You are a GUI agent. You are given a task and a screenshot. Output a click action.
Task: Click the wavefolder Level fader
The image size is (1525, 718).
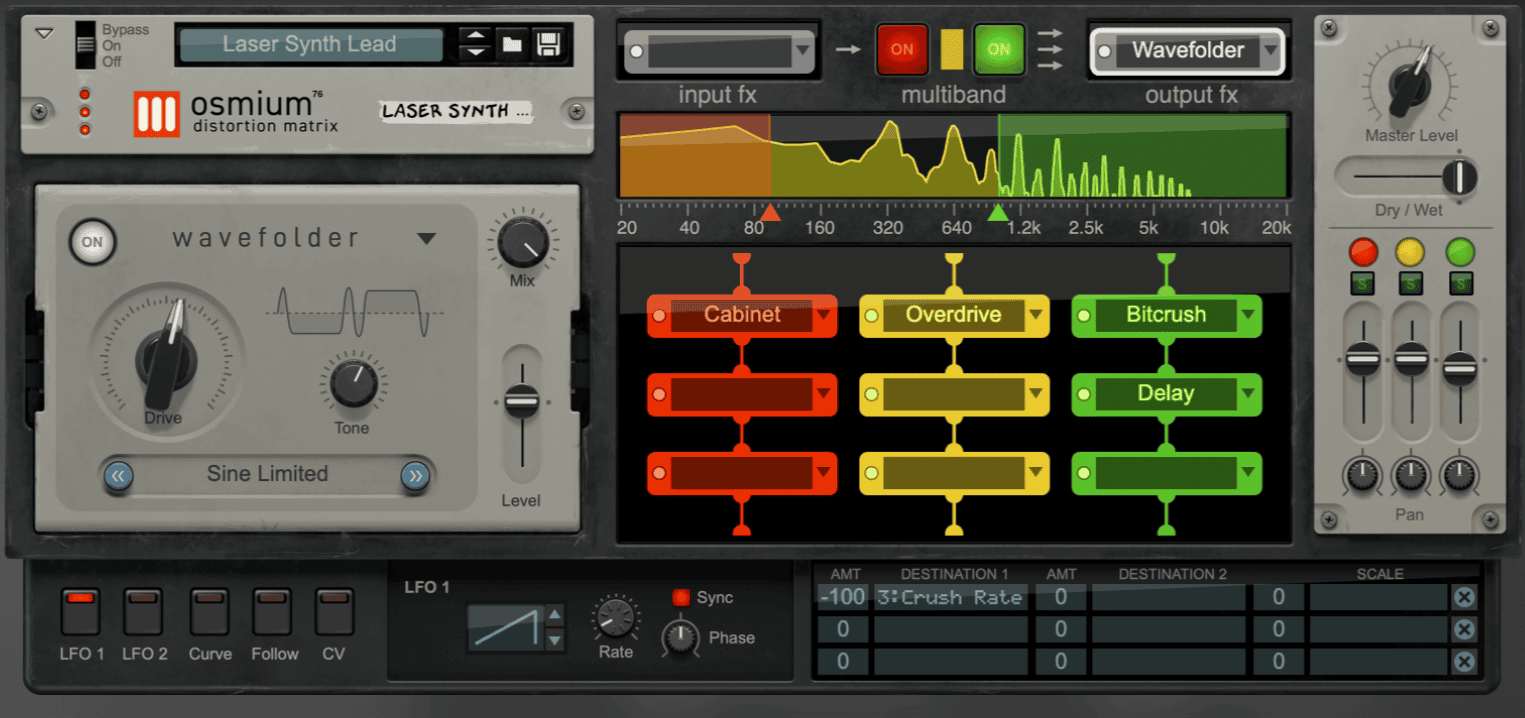pyautogui.click(x=521, y=402)
